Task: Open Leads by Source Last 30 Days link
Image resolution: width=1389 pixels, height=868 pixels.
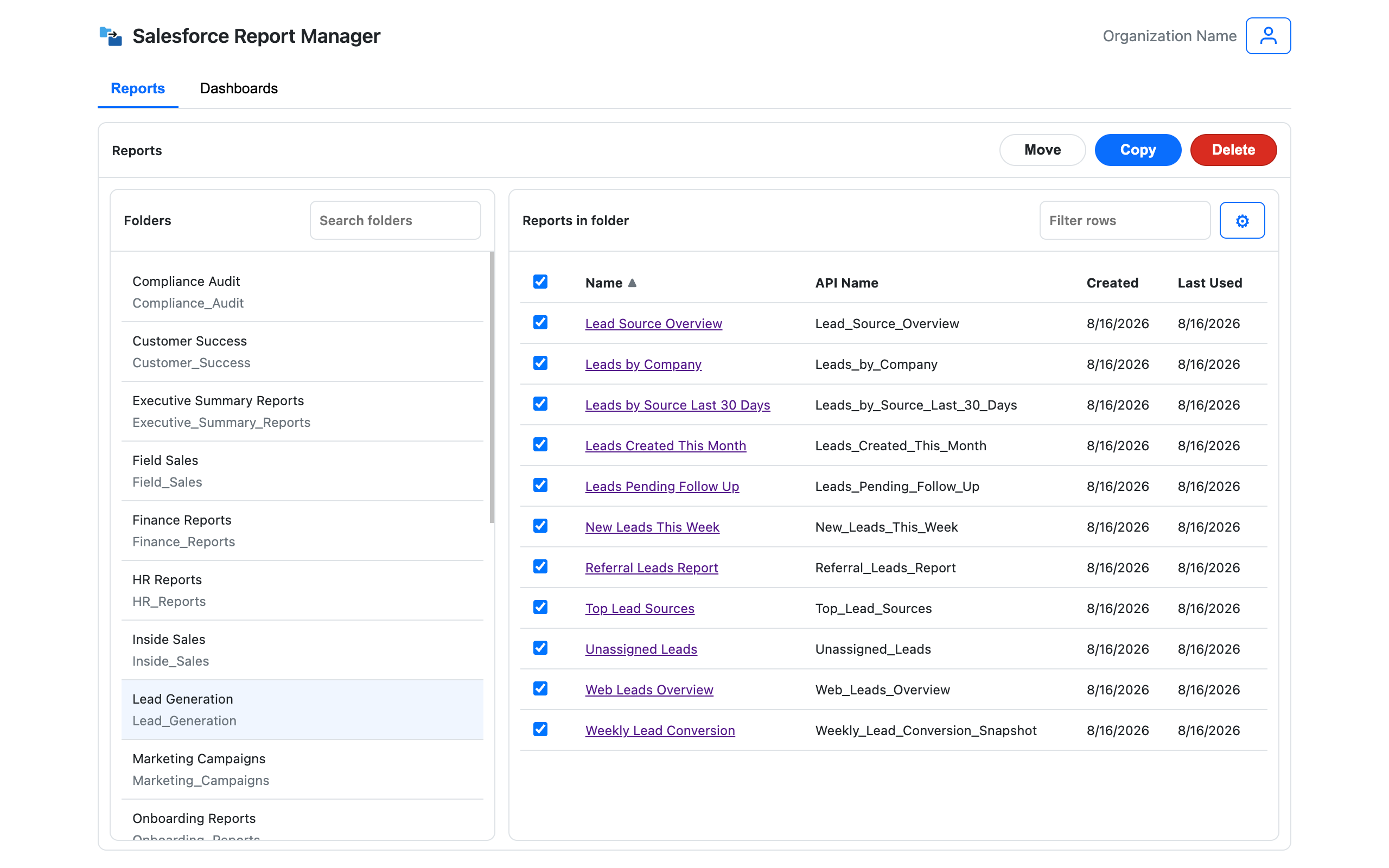Action: 677,405
